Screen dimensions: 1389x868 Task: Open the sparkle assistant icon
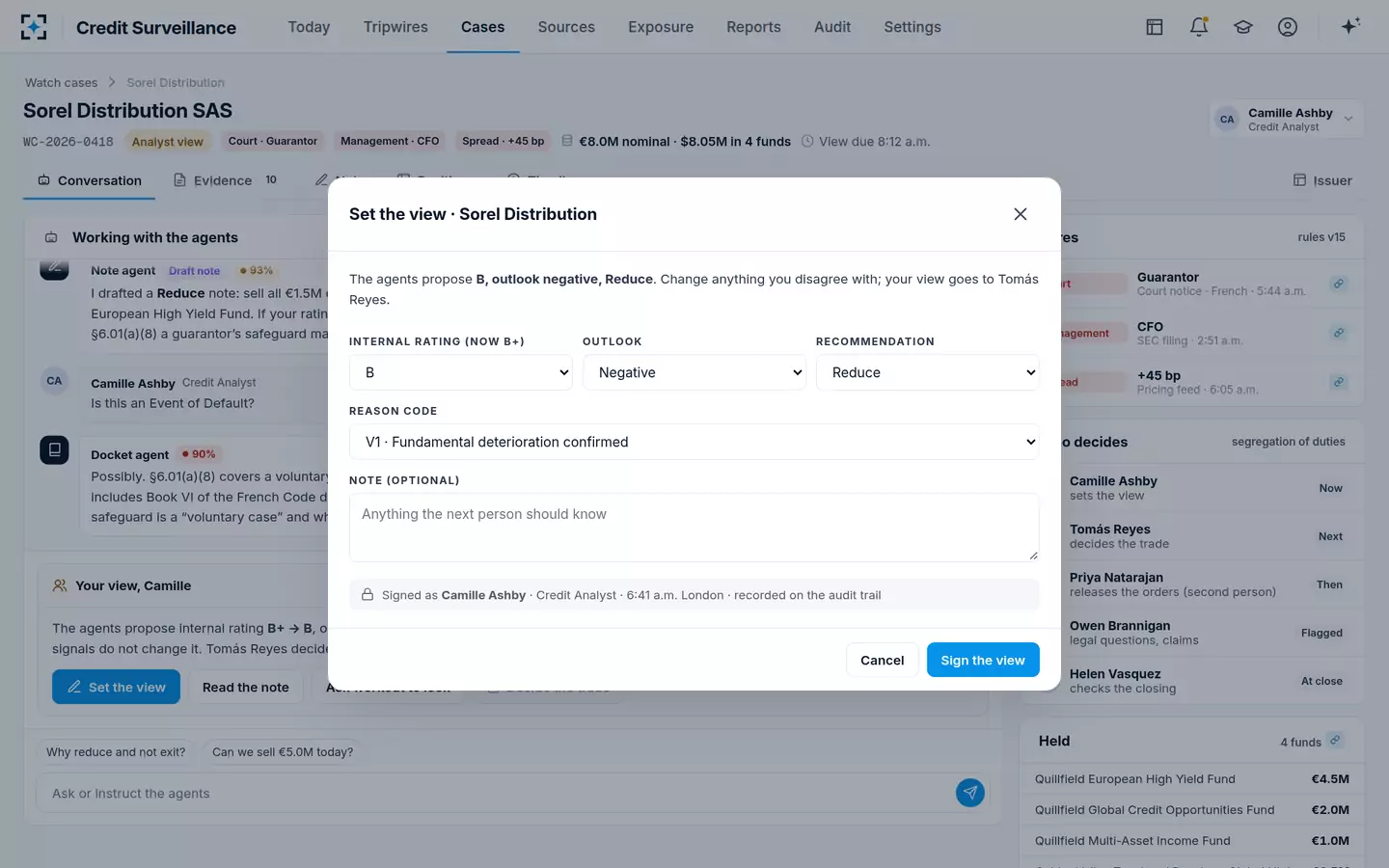tap(1350, 26)
